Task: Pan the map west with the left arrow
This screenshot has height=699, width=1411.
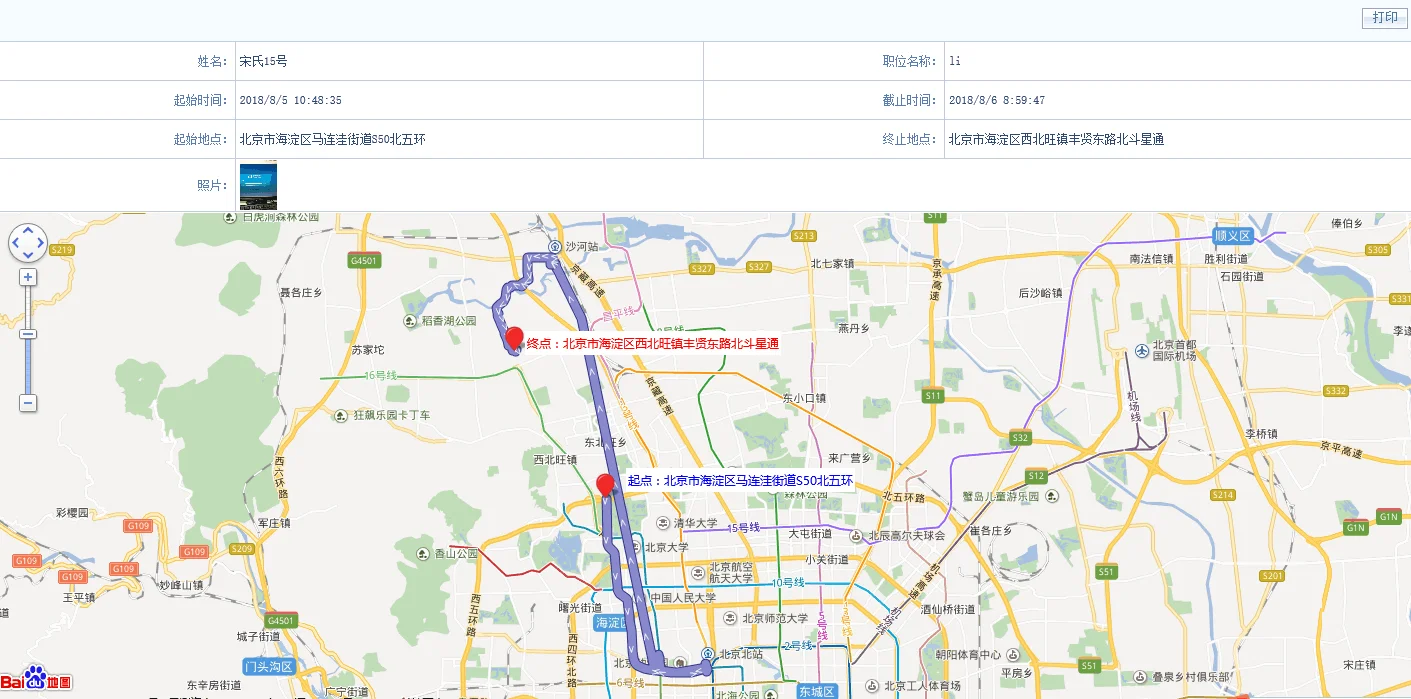Action: pos(16,241)
